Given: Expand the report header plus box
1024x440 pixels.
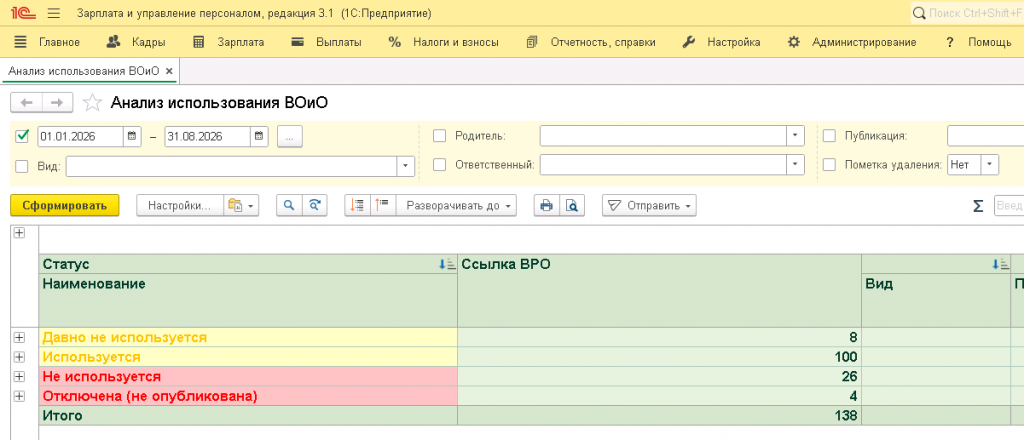Looking at the screenshot, I should [19, 233].
